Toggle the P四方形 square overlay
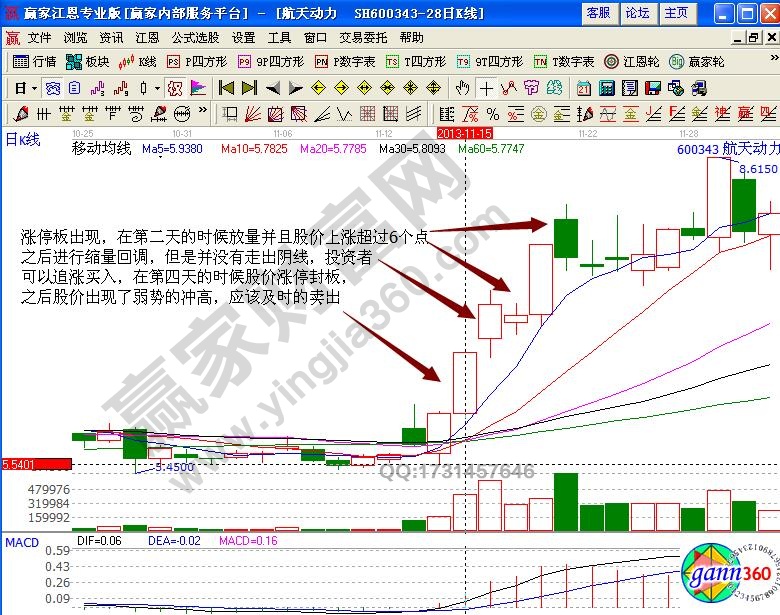The height and width of the screenshot is (615, 780). pyautogui.click(x=195, y=61)
